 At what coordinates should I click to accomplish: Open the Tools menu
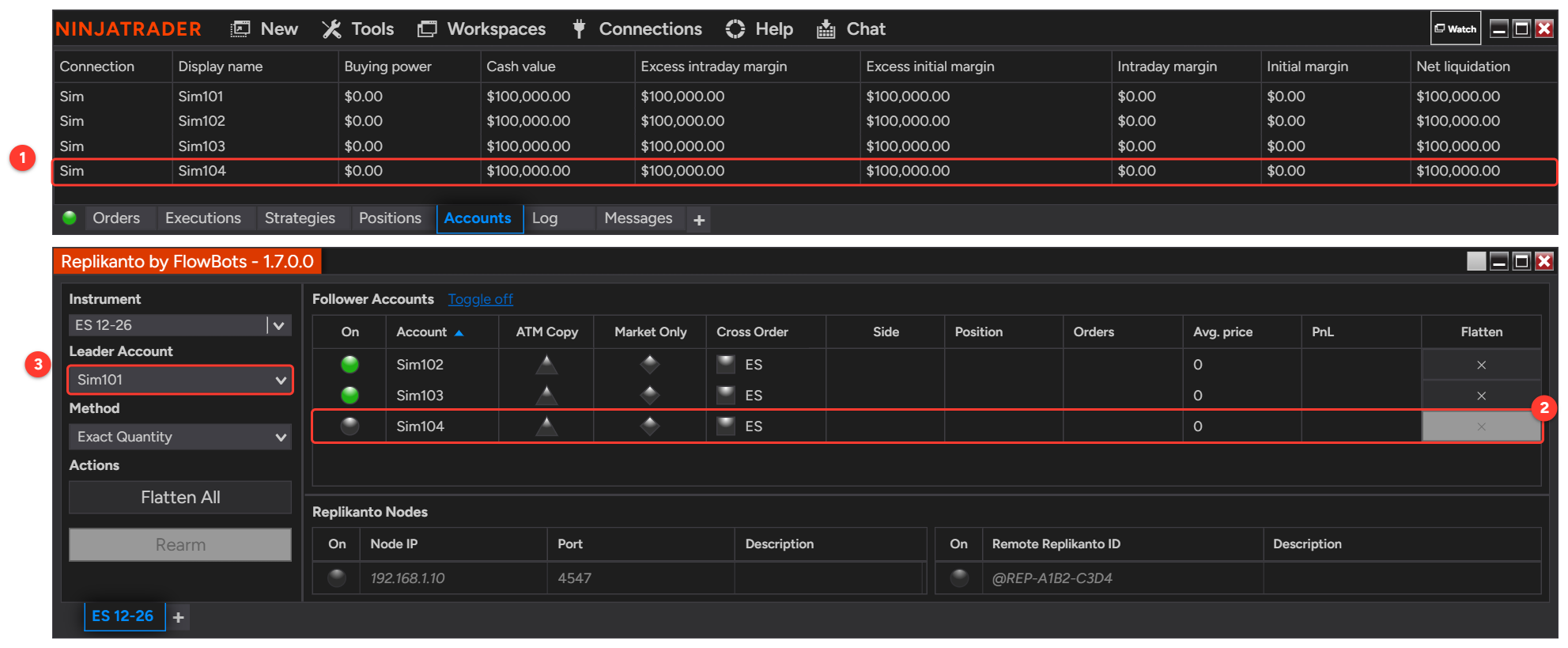coord(357,29)
